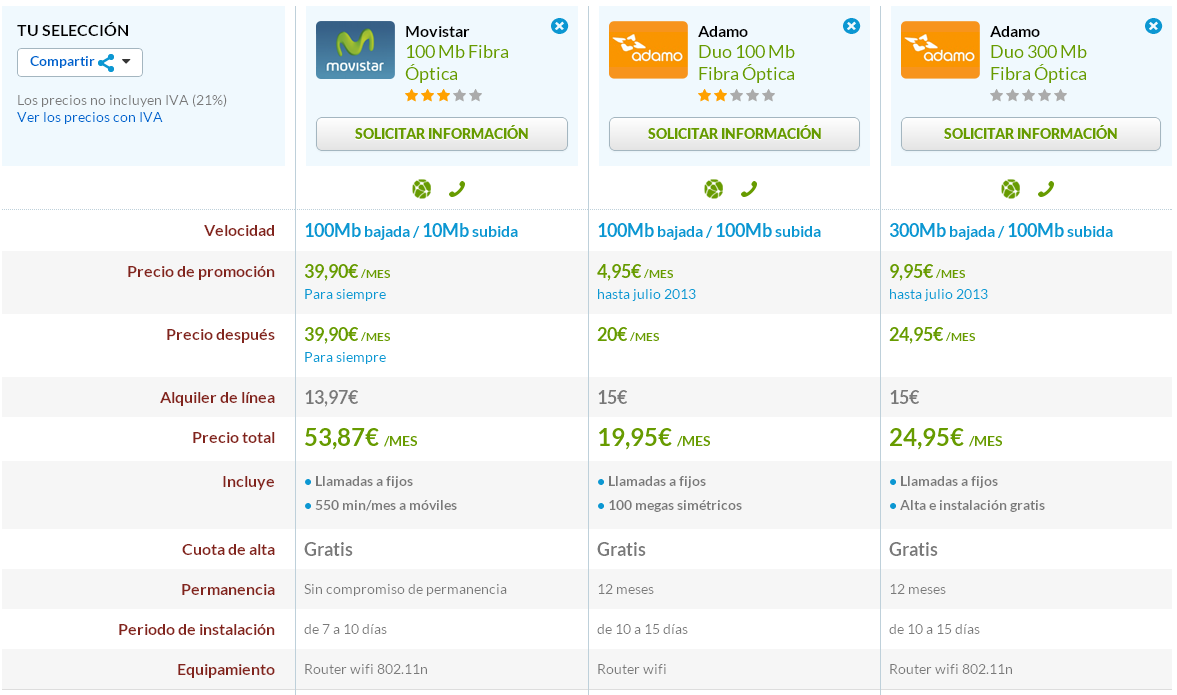1177x695 pixels.
Task: Open Movistar 100 Mb Fibra Óptica title
Action: tap(456, 63)
